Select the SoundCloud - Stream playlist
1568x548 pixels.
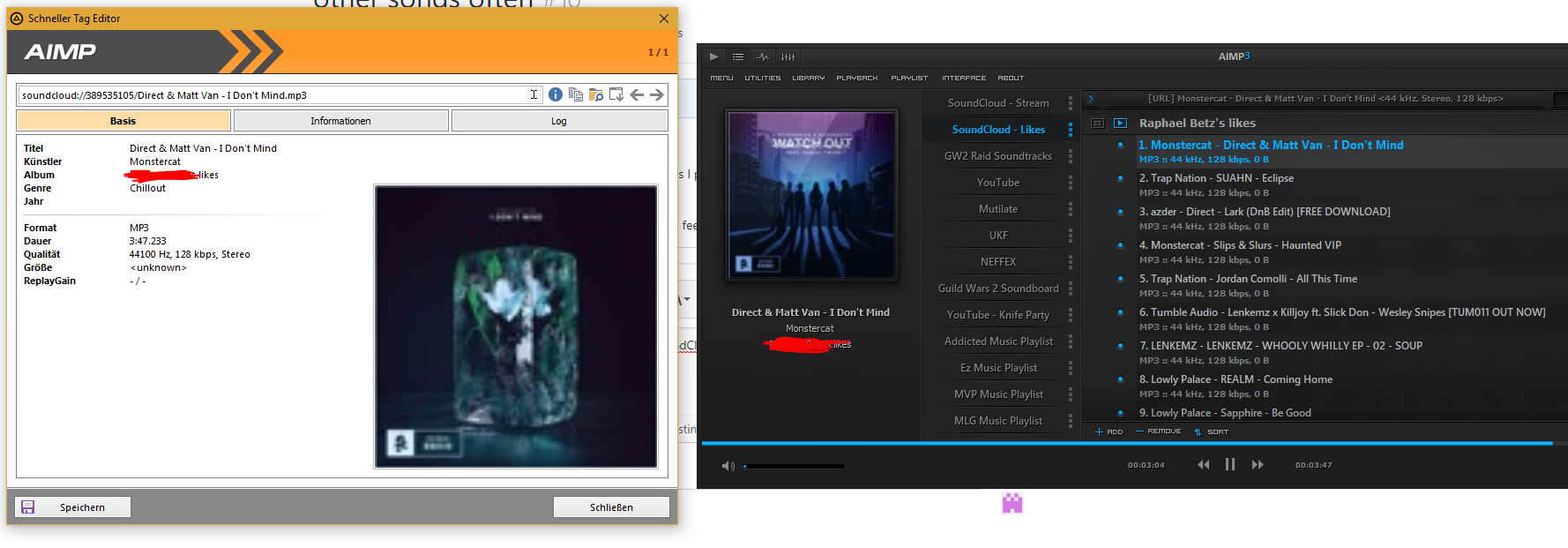tap(998, 103)
